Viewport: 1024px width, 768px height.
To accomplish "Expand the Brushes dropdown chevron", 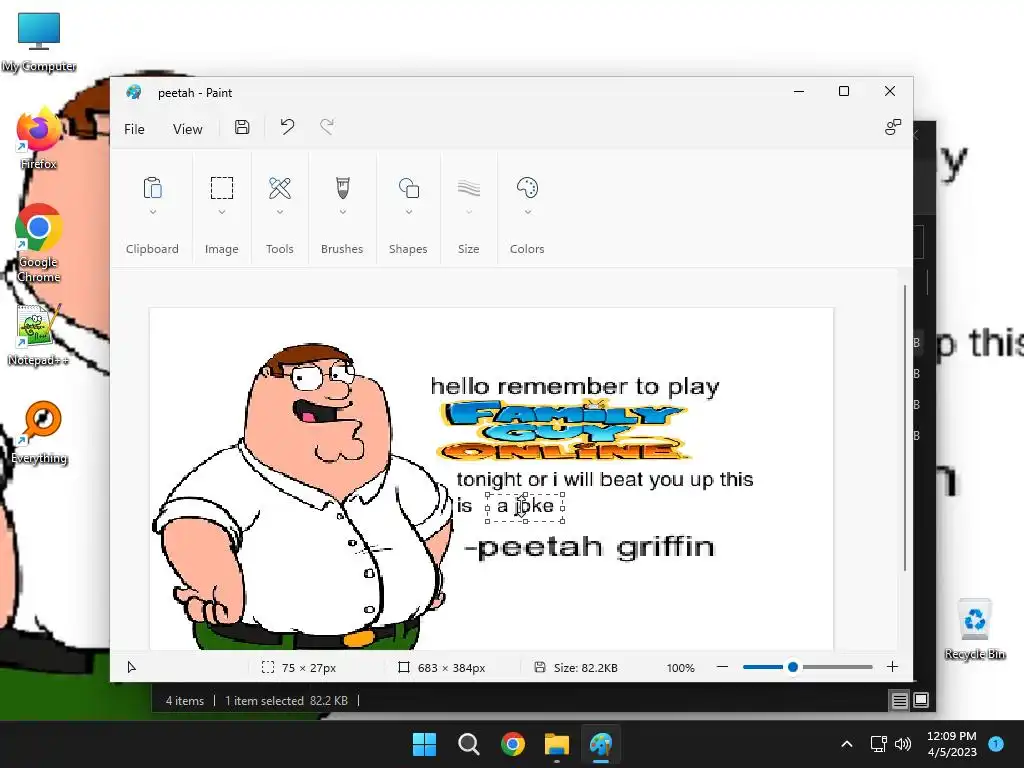I will coord(342,212).
